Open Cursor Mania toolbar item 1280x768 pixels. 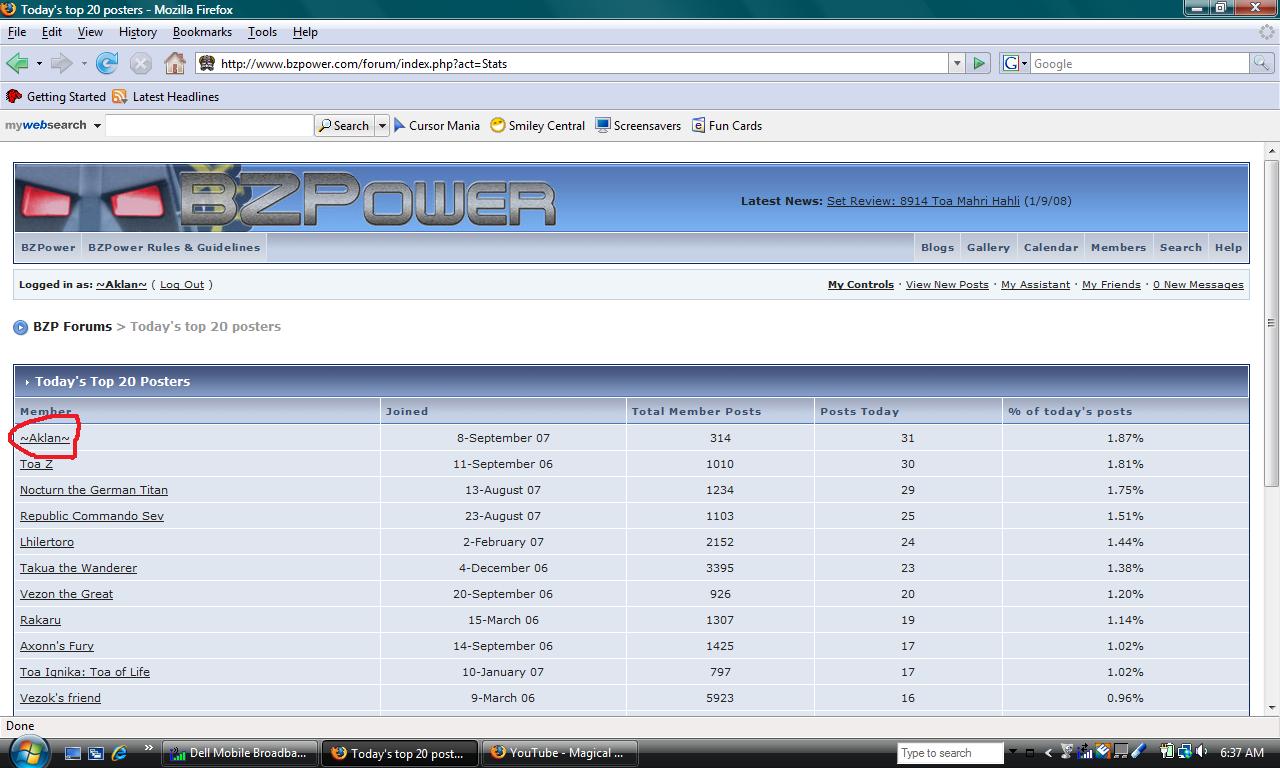coord(436,126)
